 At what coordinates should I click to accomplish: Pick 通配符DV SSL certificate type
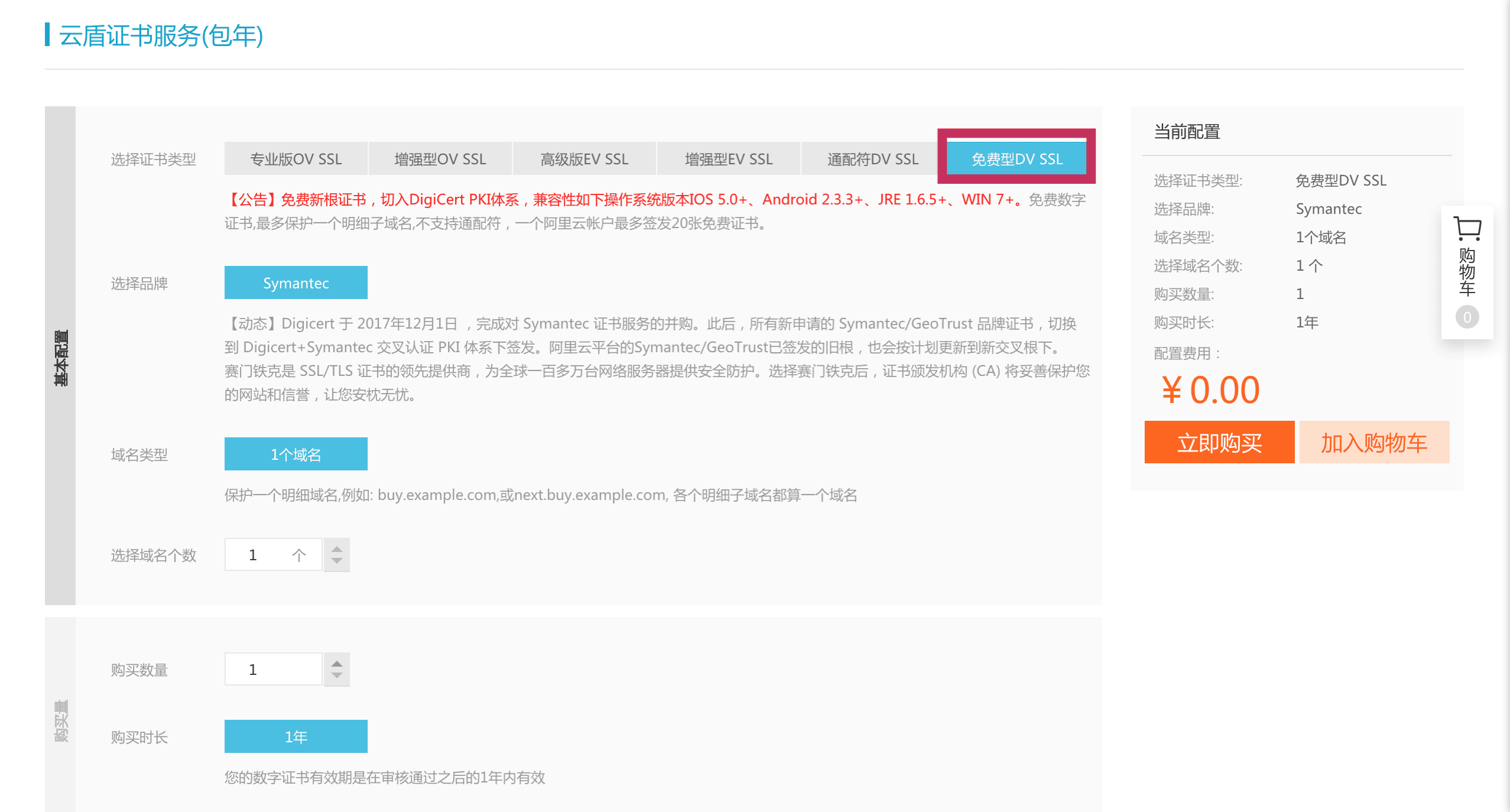point(873,159)
